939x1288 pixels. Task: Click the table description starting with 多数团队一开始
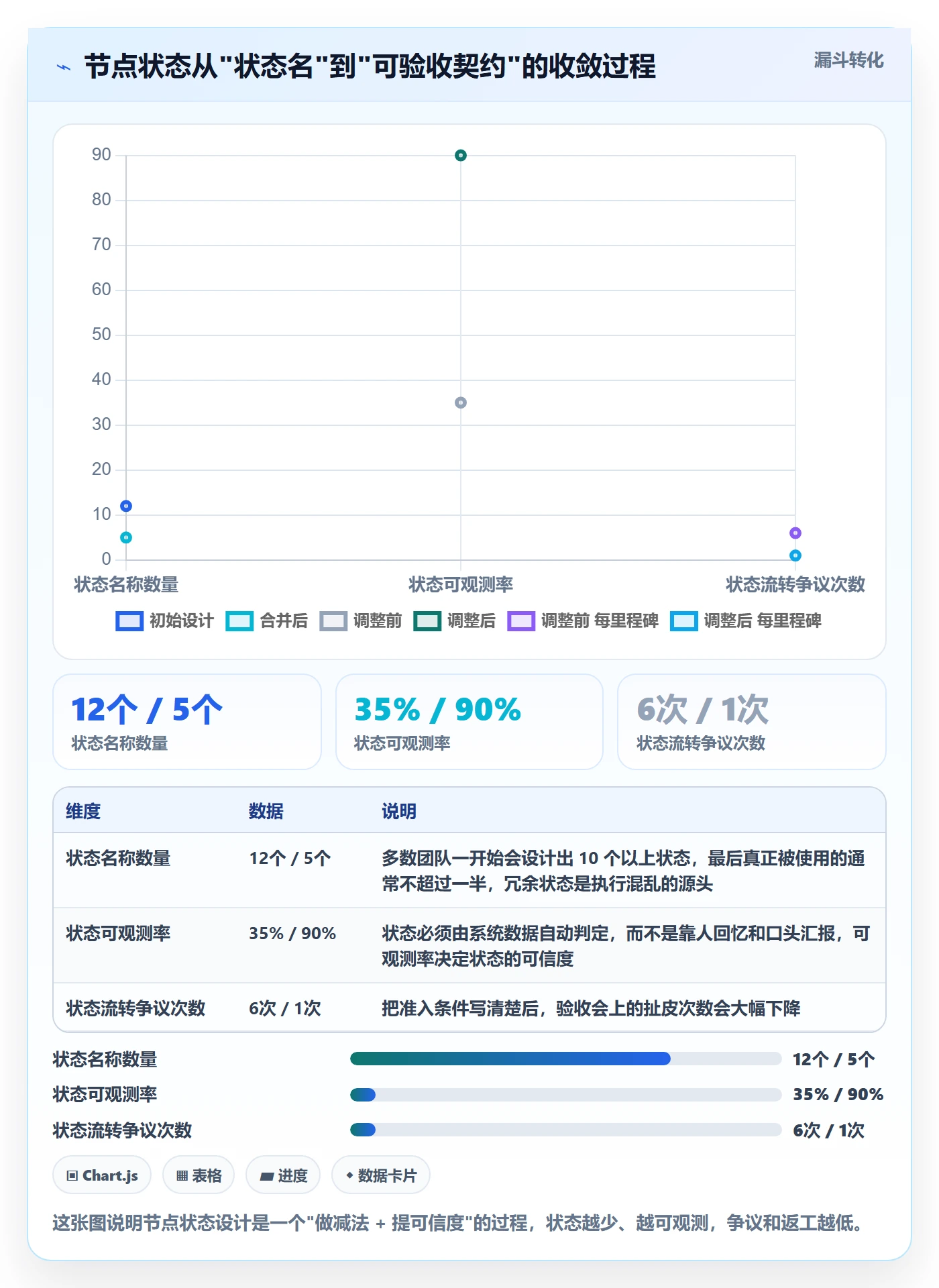[x=624, y=871]
